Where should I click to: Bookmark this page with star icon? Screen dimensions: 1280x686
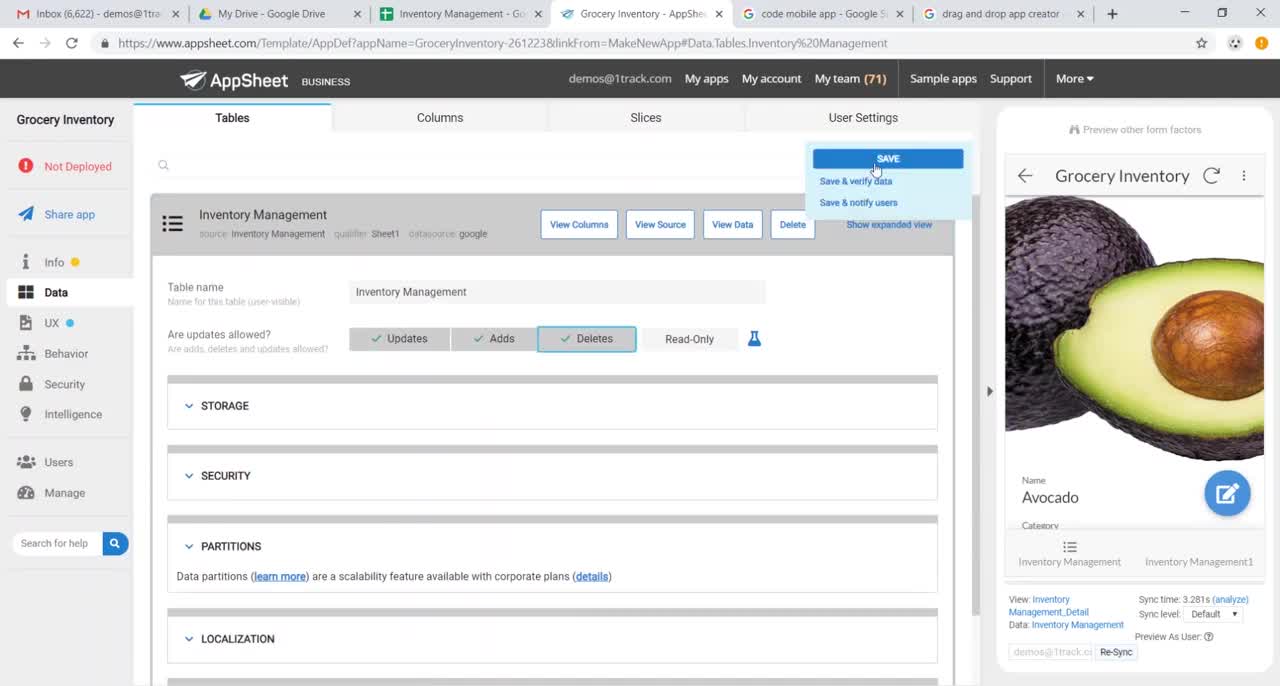coord(1202,43)
